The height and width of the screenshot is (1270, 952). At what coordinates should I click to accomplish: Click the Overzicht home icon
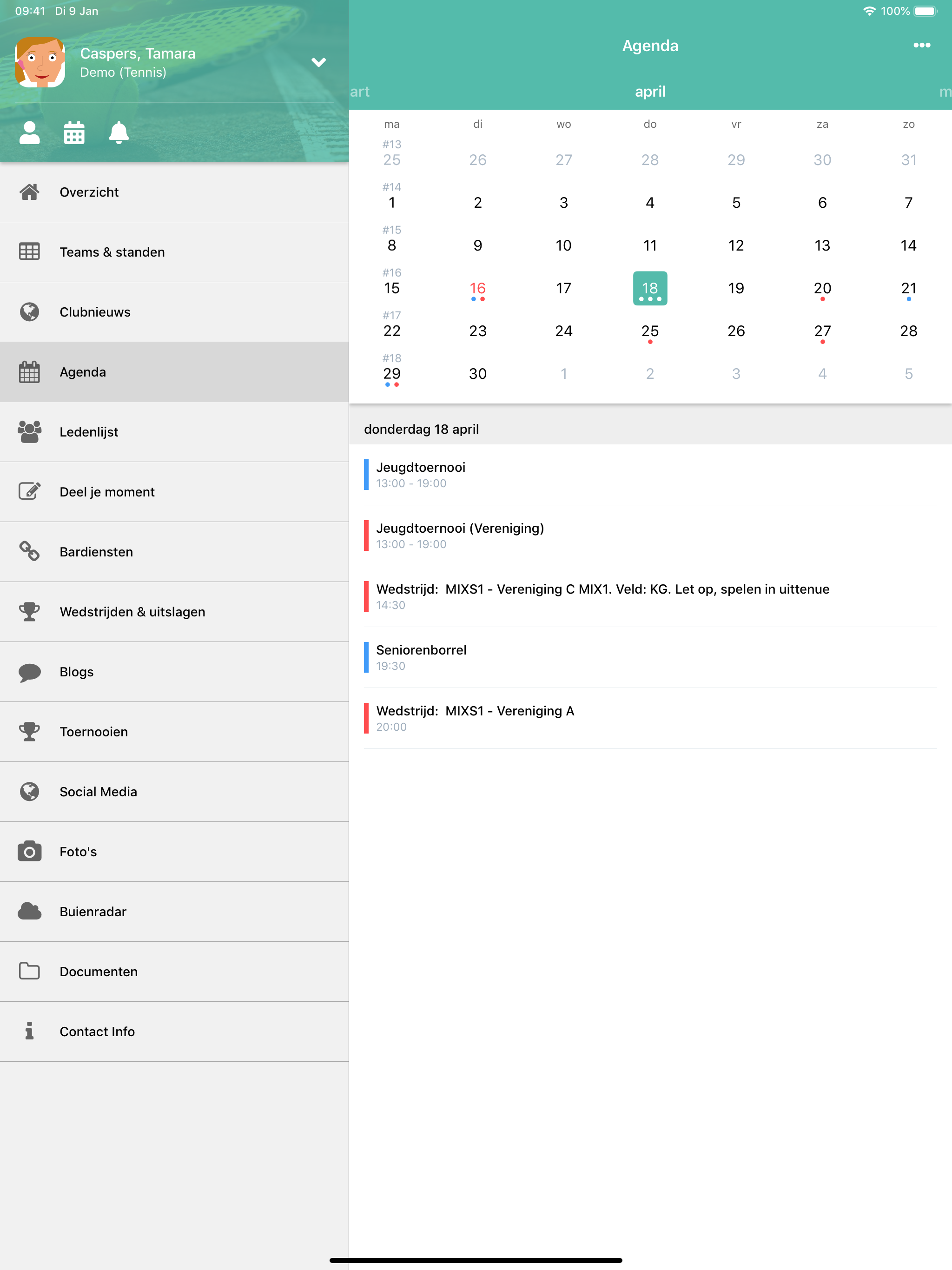(29, 192)
